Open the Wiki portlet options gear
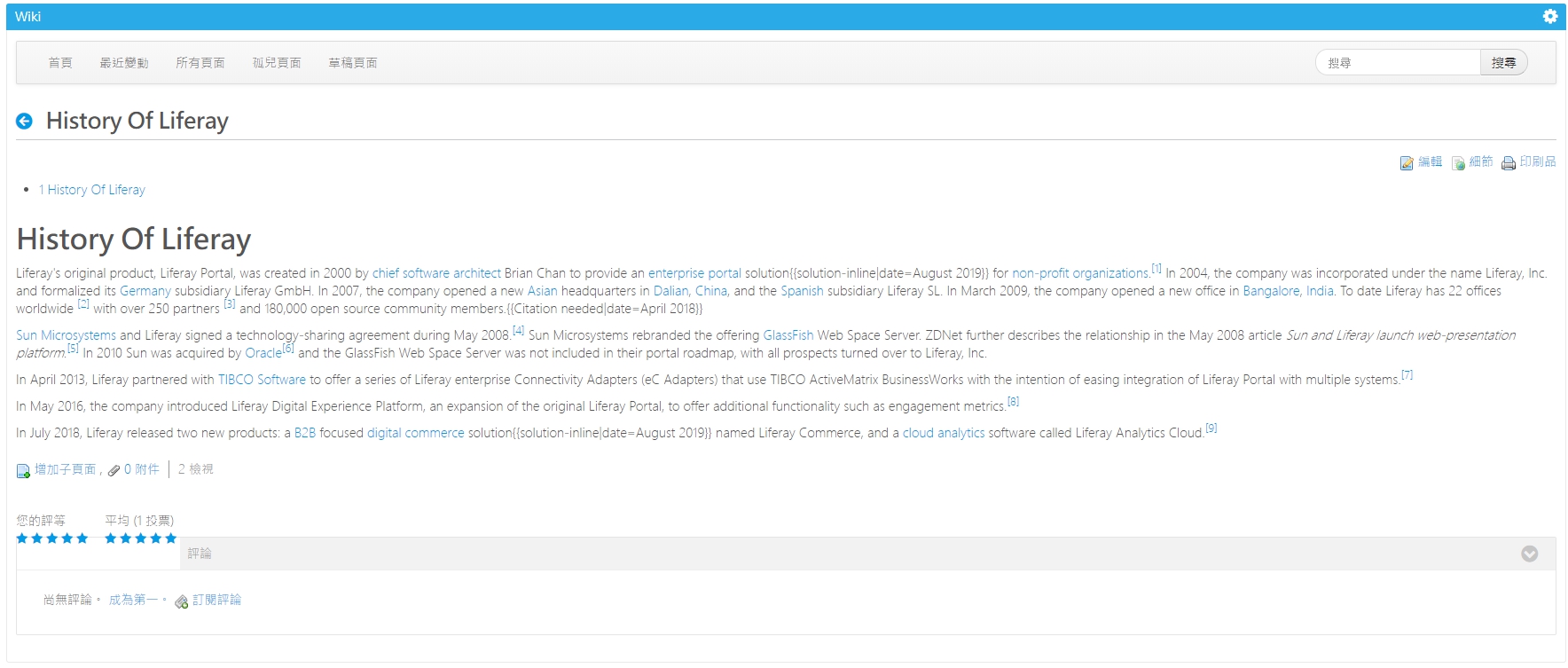Viewport: 1568px width, 668px height. pyautogui.click(x=1549, y=16)
